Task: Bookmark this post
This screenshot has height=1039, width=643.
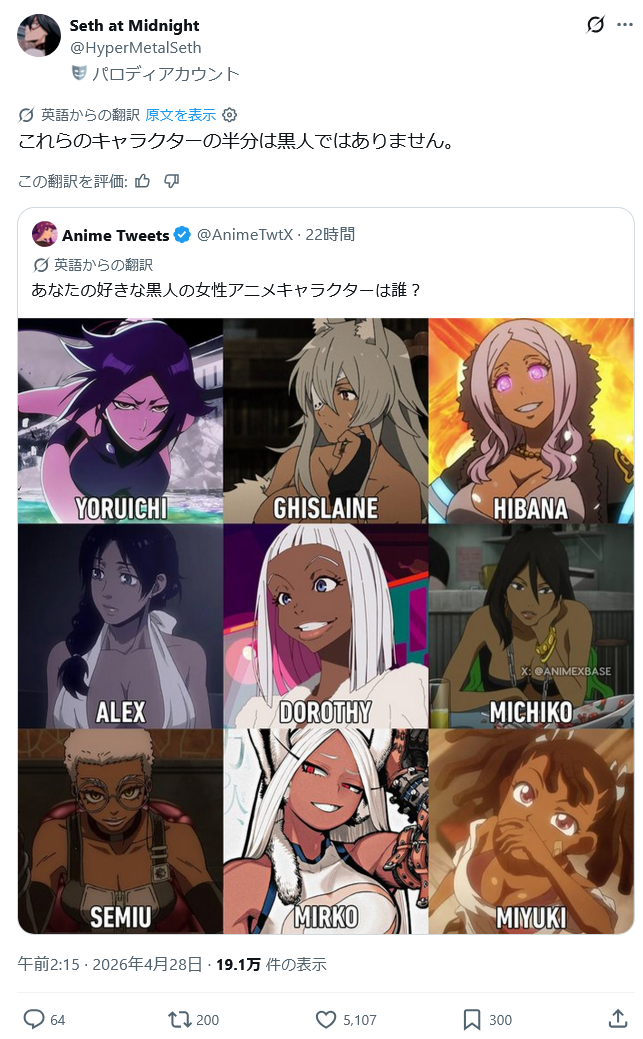Action: coord(471,1019)
